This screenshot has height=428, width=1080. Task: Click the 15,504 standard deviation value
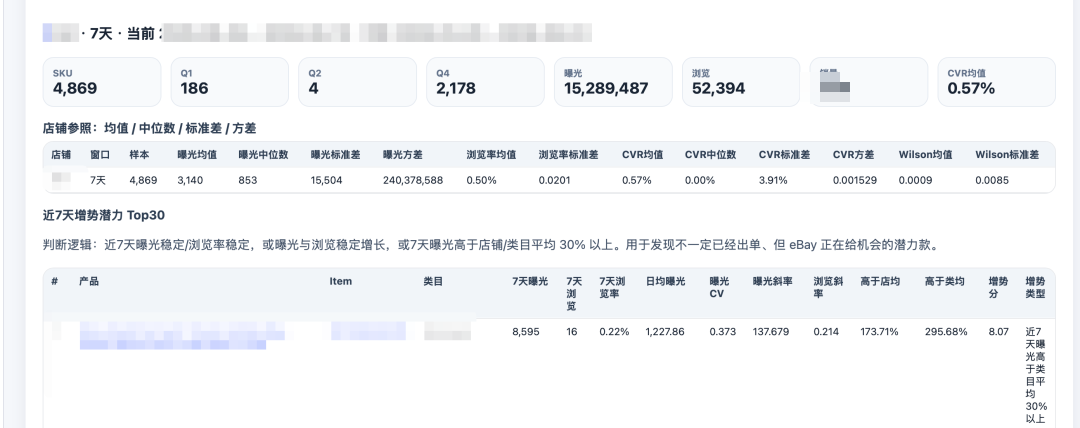point(326,181)
